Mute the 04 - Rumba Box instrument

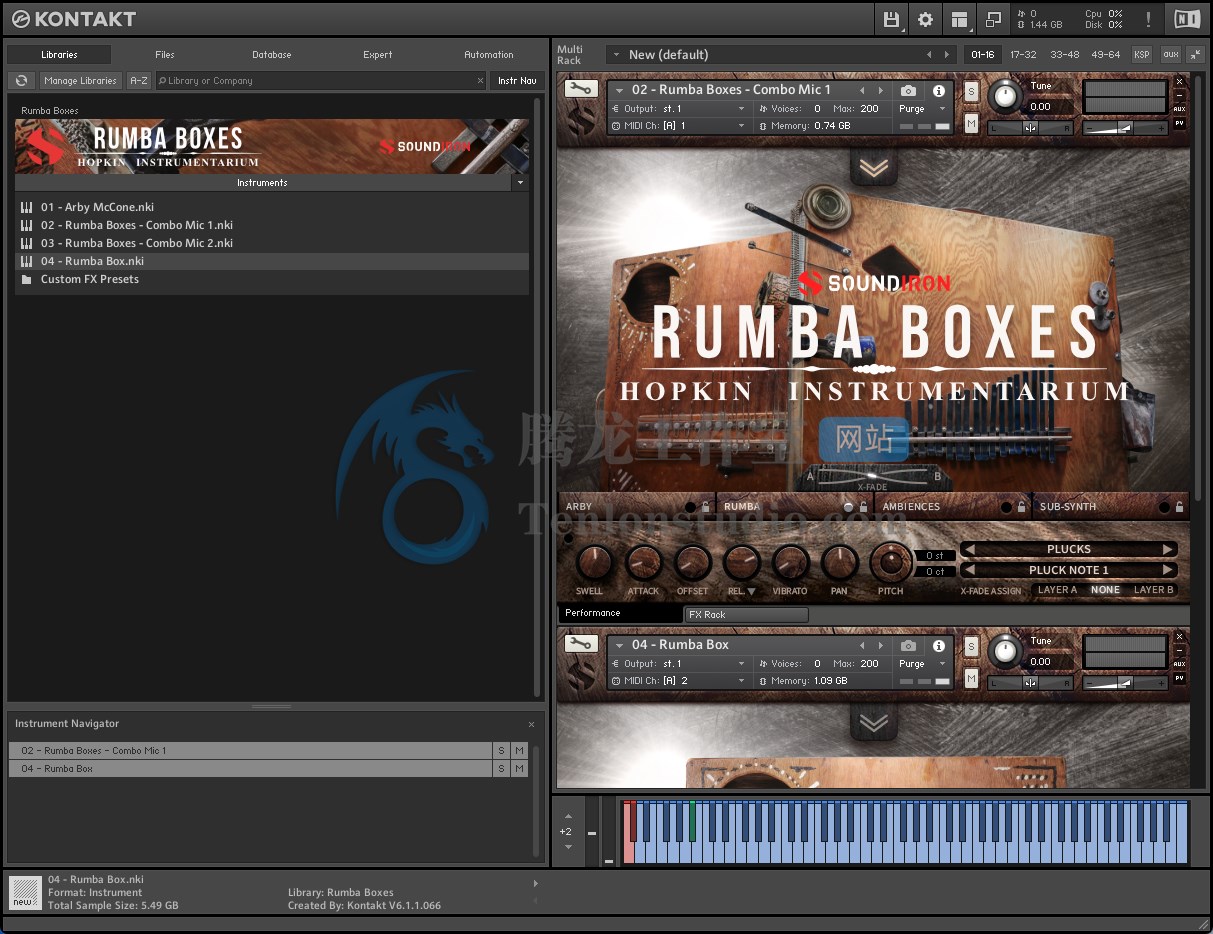point(971,679)
